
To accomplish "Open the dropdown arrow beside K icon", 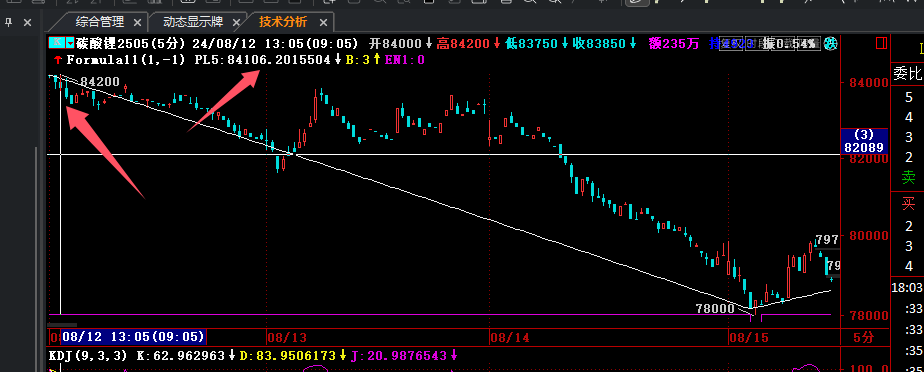I will 70,42.
